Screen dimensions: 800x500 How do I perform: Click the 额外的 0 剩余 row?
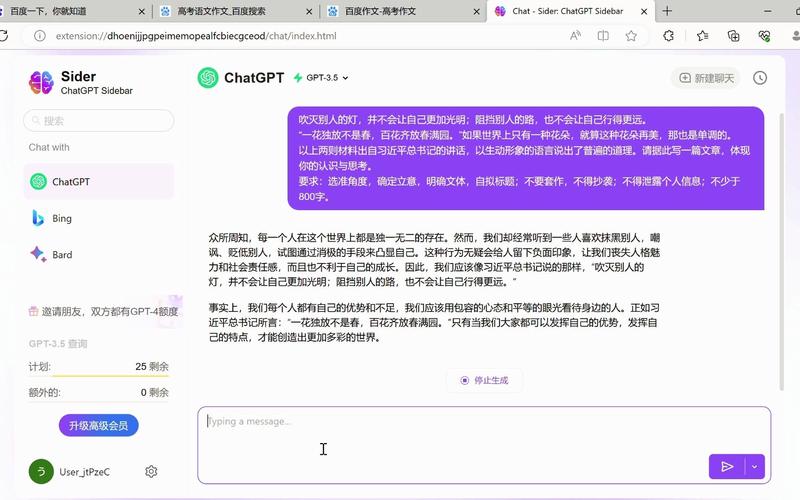(98, 392)
